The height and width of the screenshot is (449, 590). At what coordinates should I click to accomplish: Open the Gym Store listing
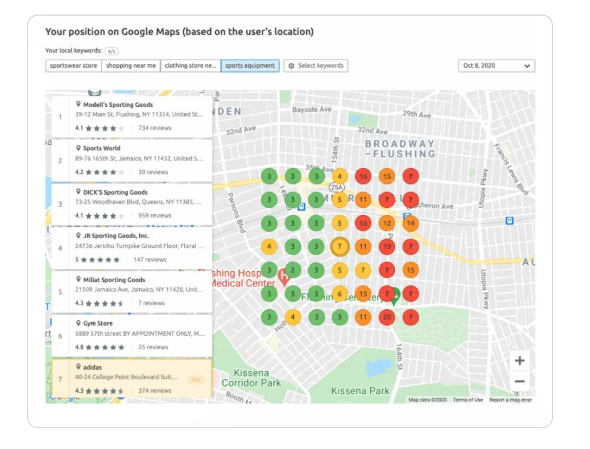coord(132,335)
